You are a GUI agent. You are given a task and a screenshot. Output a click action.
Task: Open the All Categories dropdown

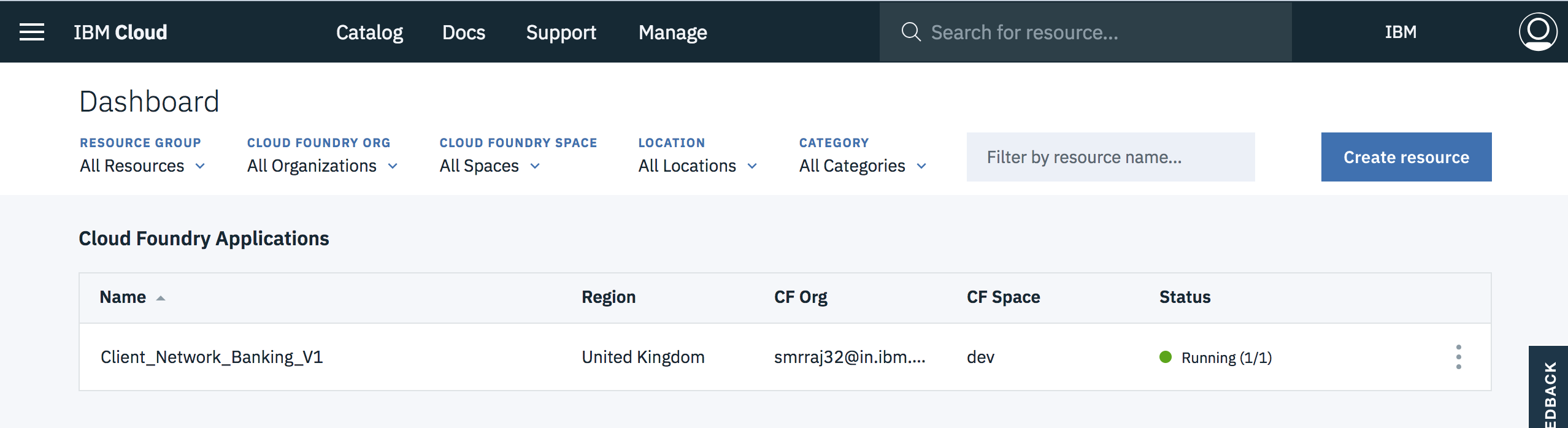(863, 166)
